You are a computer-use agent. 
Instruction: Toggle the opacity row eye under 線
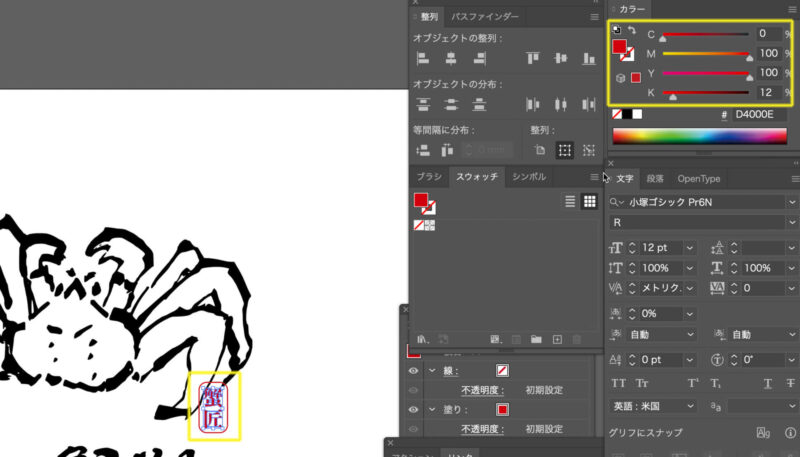click(x=413, y=390)
